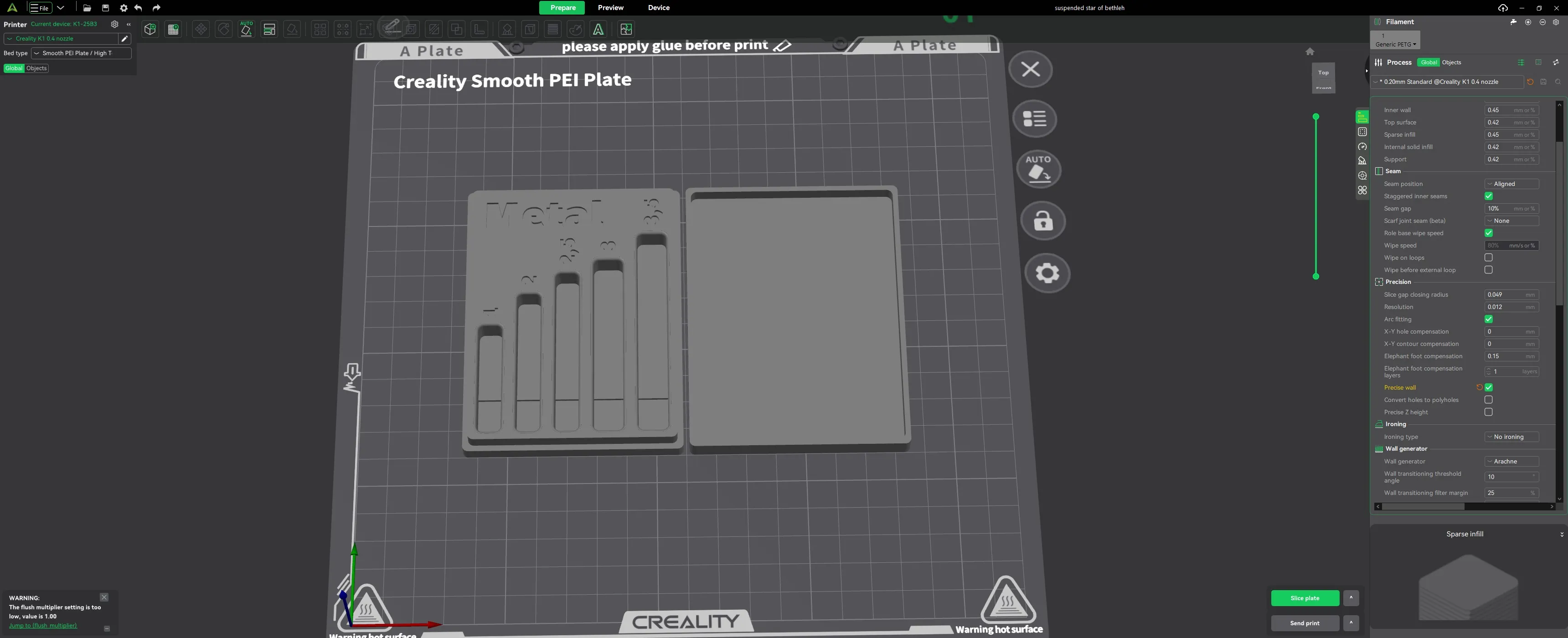Select the Lay on face tool
Screen dimensions: 1568x638
[292, 29]
